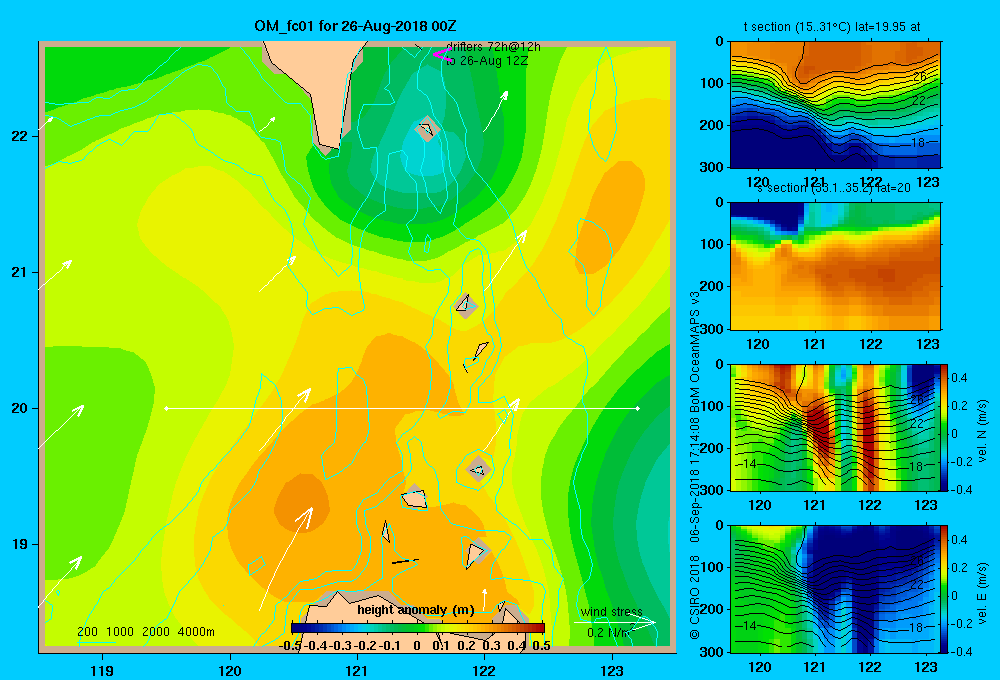The width and height of the screenshot is (1000, 680).
Task: Click the -0.5 value on height anomaly scale
Action: 290,646
